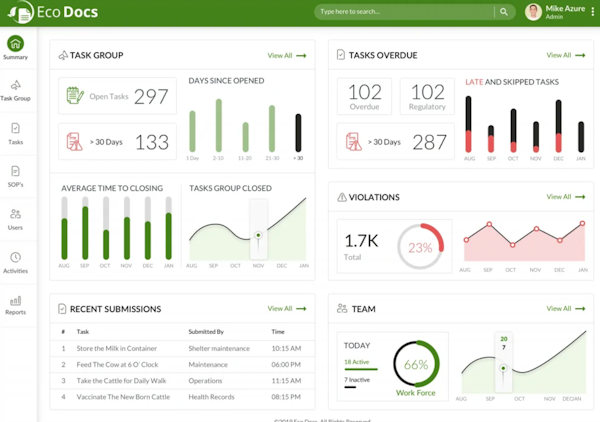Open Reports chart icon in sidebar
This screenshot has height=422, width=600.
coord(15,301)
